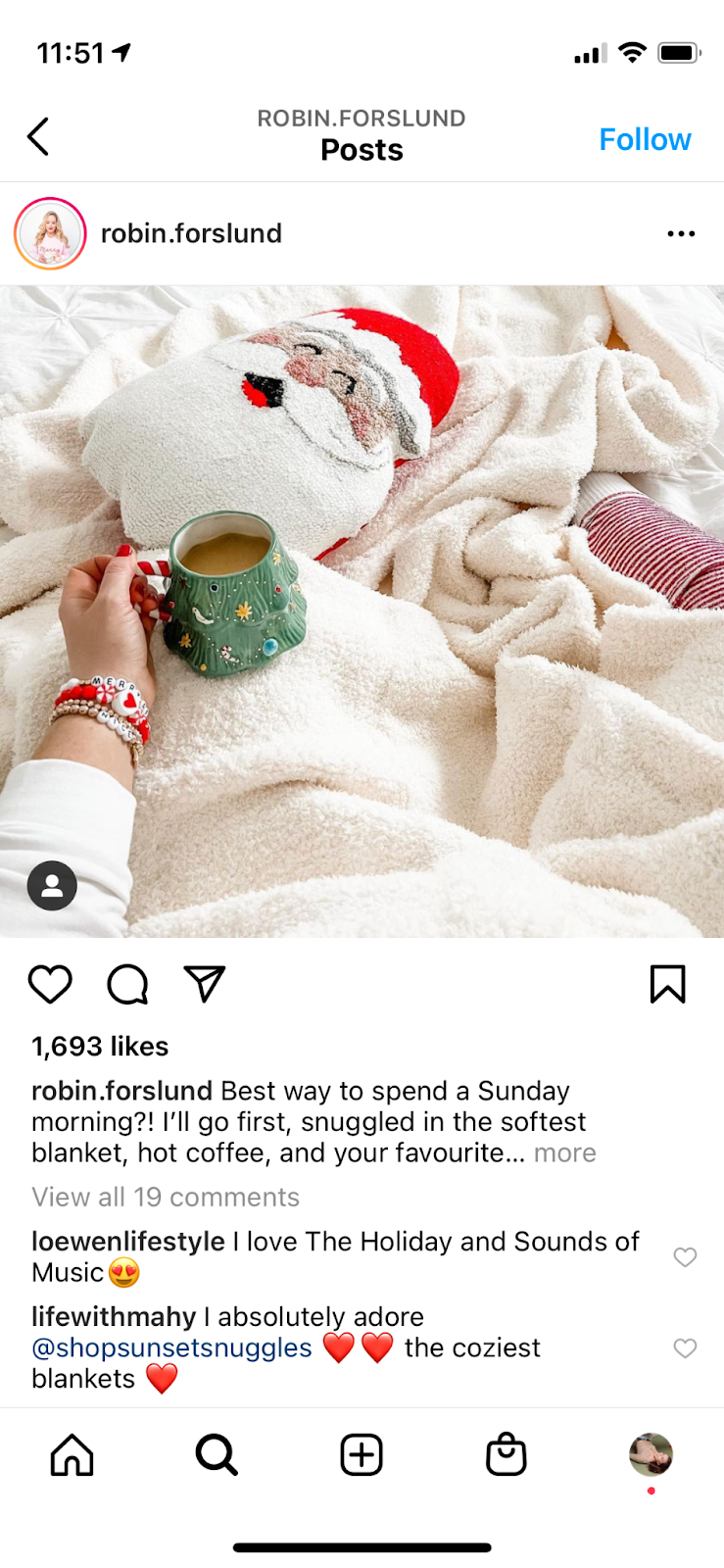Create new post with plus icon

(362, 1454)
